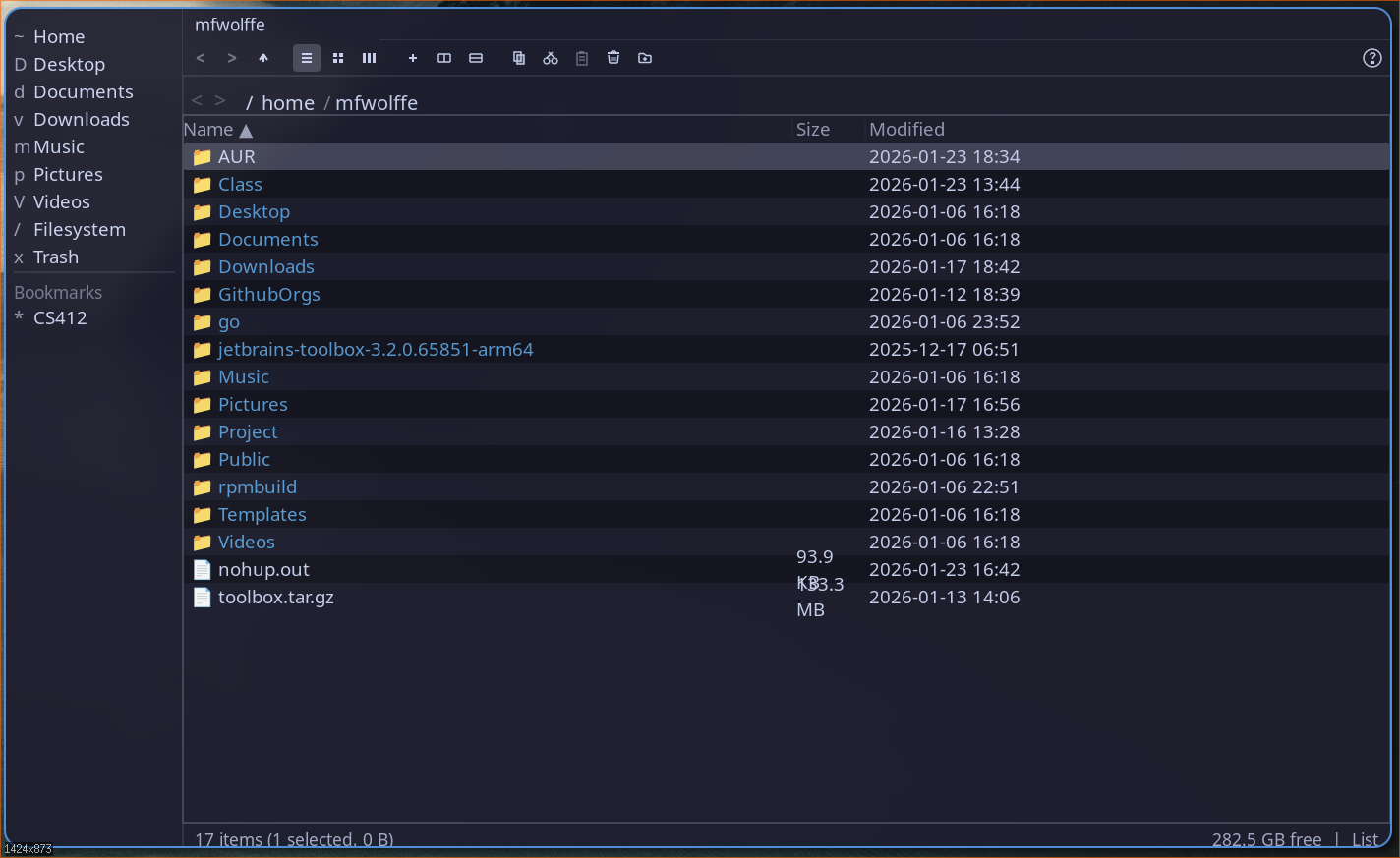This screenshot has width=1400, height=858.
Task: Navigate to home in the breadcrumb bar
Action: [288, 102]
